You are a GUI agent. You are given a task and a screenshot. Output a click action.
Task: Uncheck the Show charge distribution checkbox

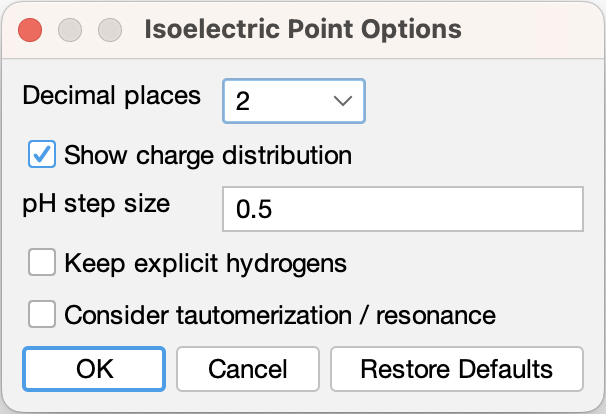[x=43, y=155]
